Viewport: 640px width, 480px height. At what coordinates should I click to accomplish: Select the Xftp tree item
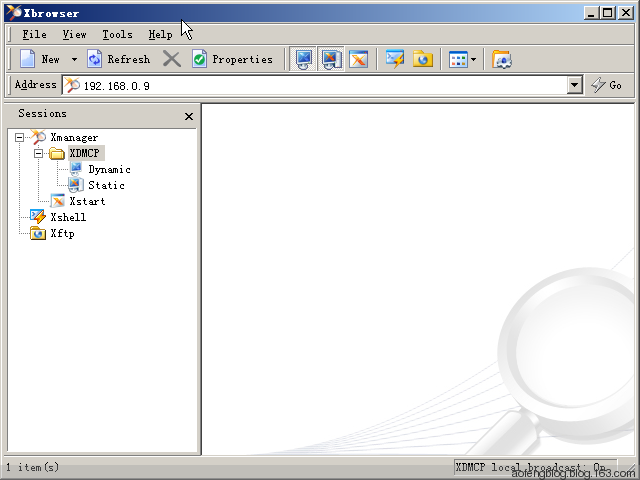[62, 233]
